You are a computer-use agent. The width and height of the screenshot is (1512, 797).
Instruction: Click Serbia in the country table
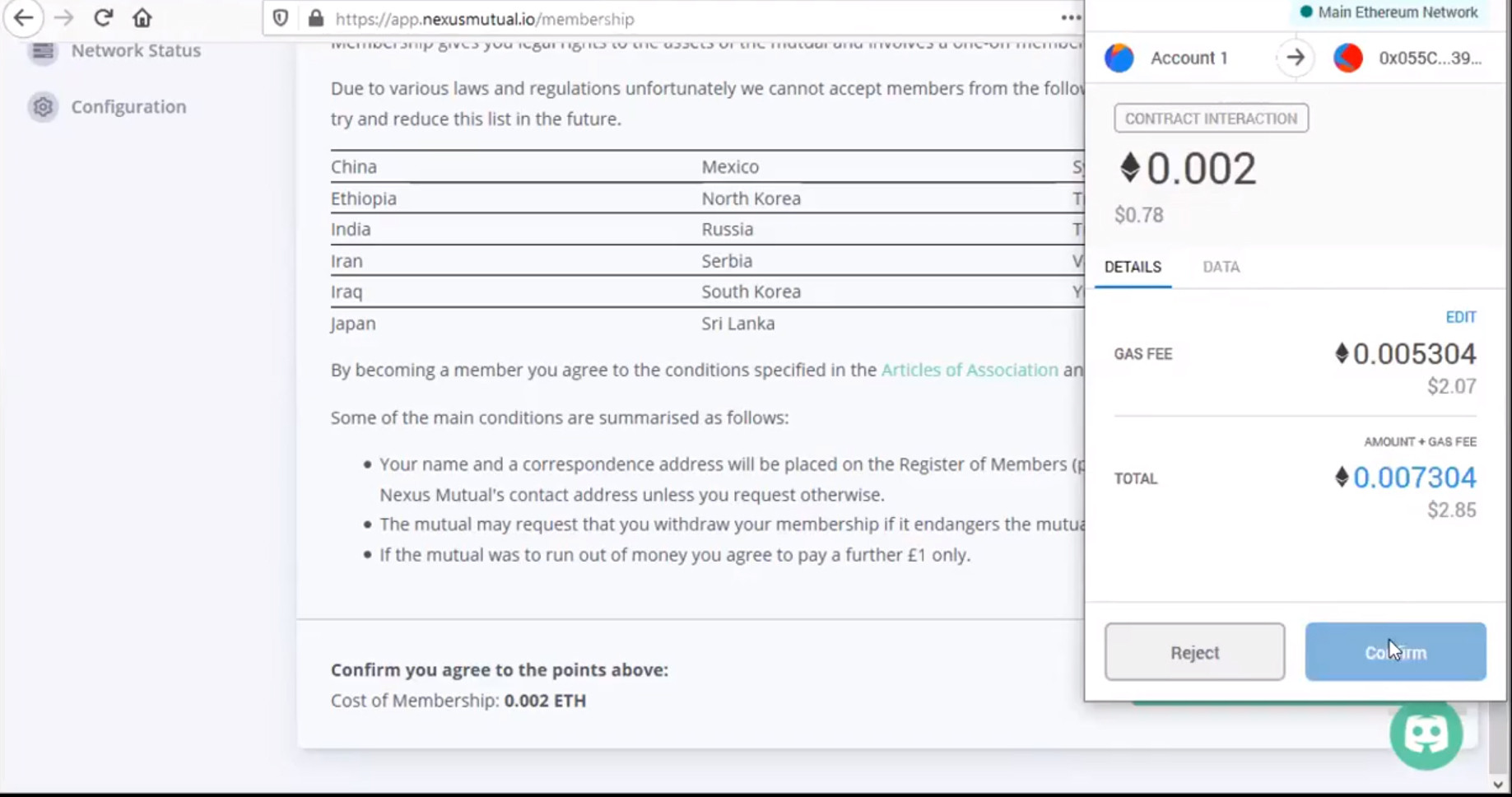click(x=727, y=261)
